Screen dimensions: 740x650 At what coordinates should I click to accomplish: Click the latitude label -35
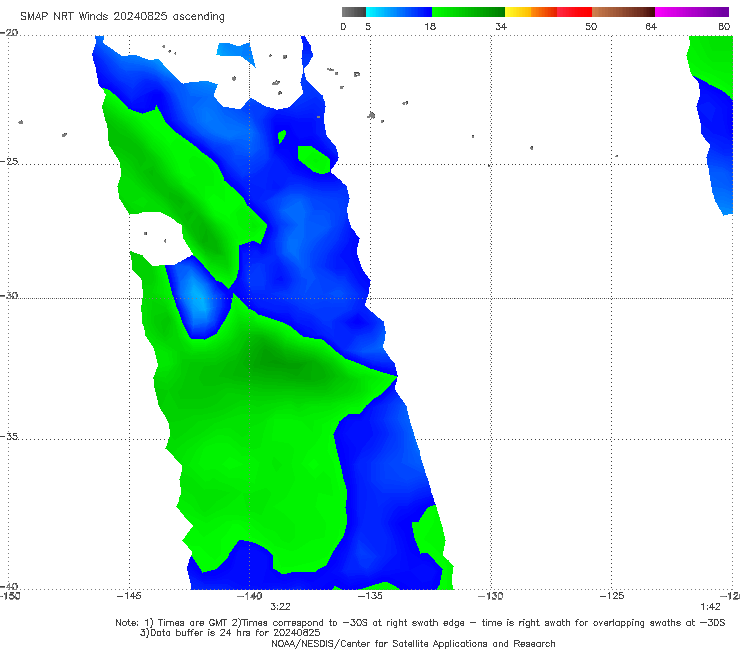9,436
